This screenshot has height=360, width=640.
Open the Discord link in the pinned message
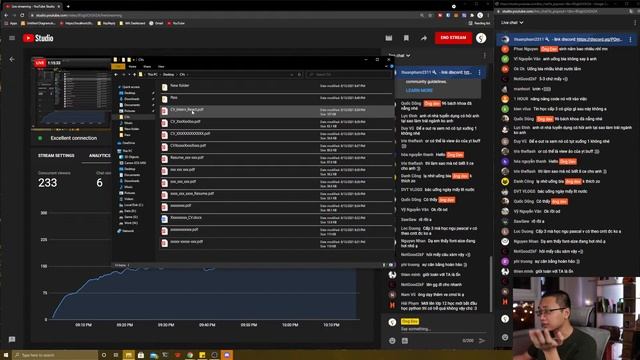[x=599, y=40]
